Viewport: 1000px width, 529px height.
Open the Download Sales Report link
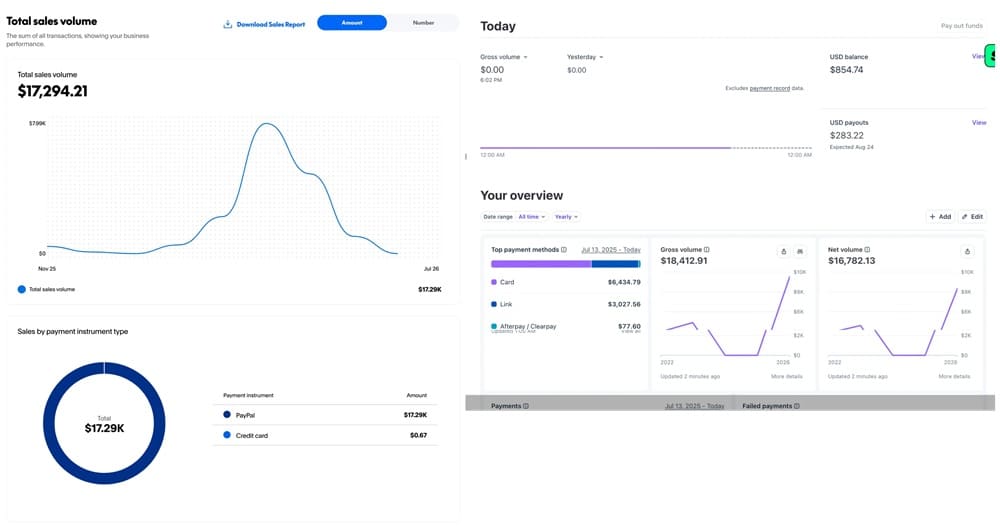pos(270,24)
